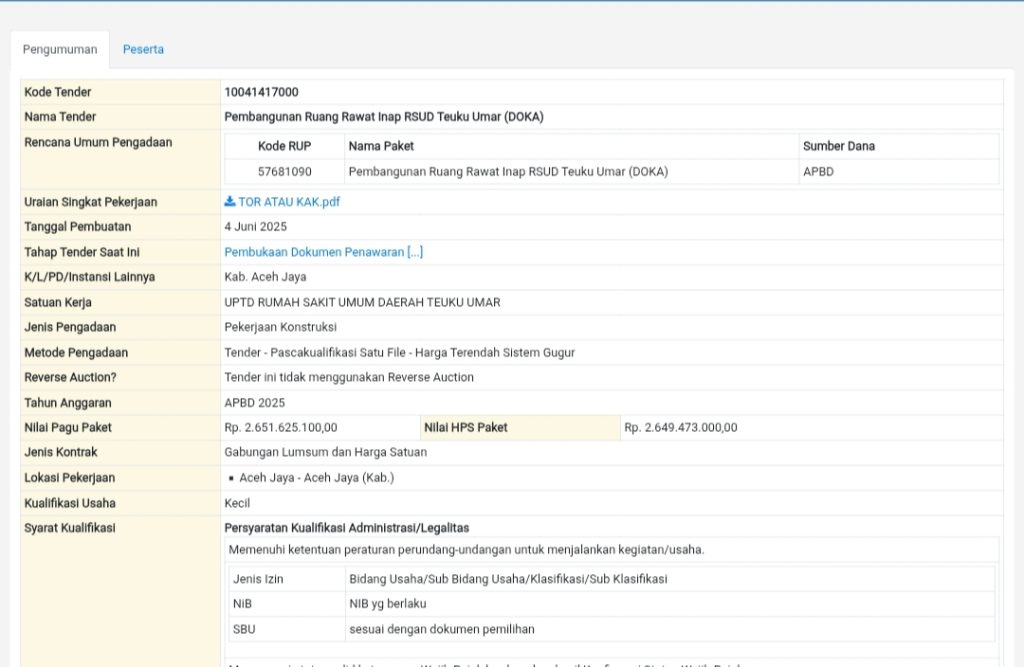
Task: Click the Uraian Singkat Pekerjaan label
Action: 91,202
